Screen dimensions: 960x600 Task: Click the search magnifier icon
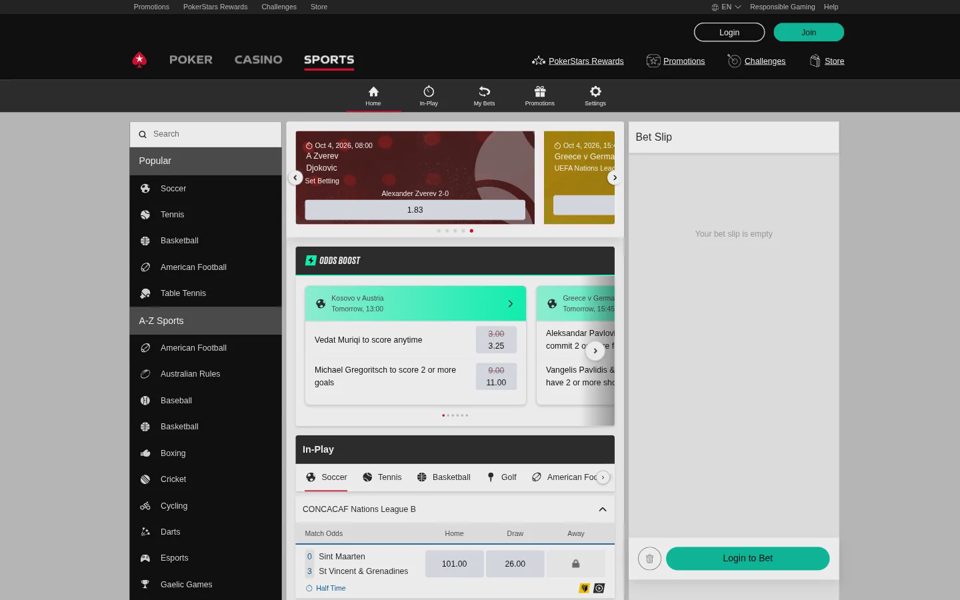[x=143, y=134]
